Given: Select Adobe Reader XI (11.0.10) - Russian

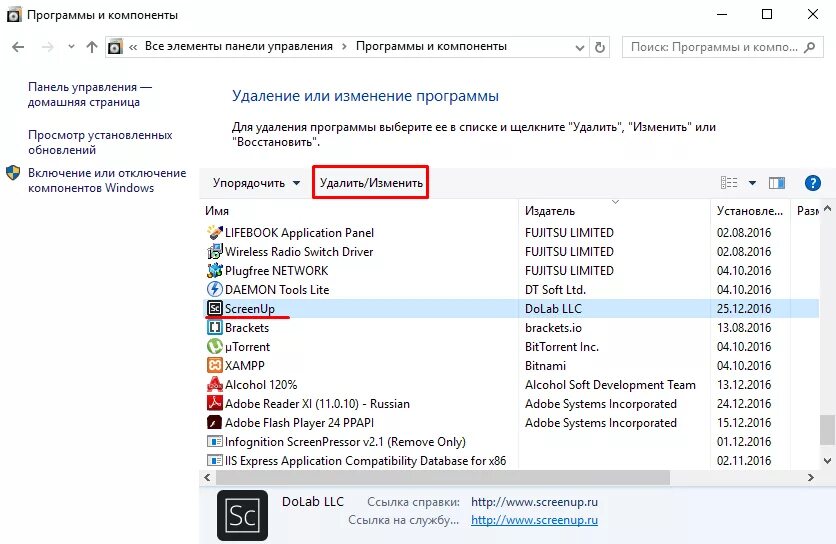Looking at the screenshot, I should coord(317,404).
